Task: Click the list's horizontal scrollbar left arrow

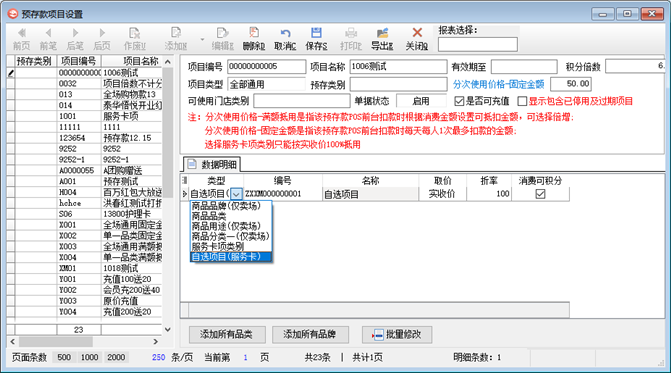Action: click(x=12, y=341)
